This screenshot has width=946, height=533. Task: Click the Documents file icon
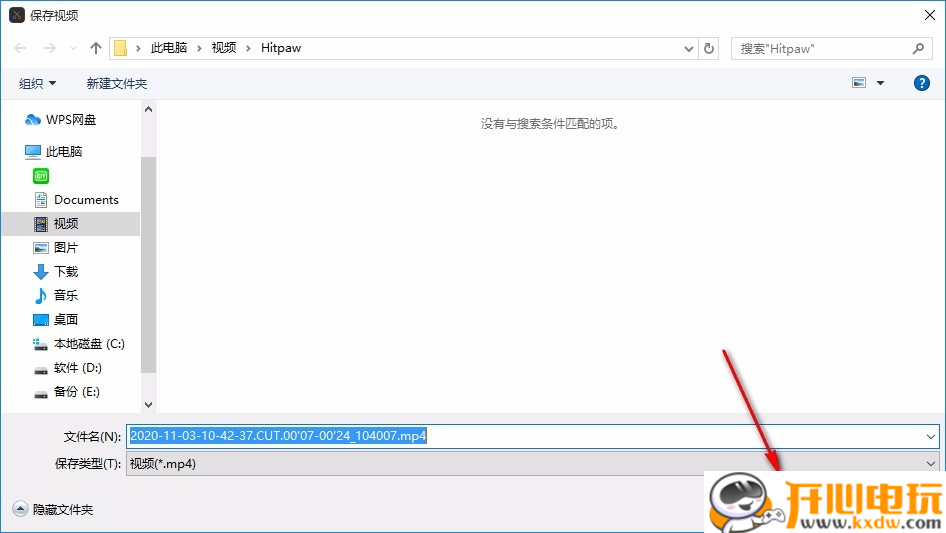click(x=41, y=200)
